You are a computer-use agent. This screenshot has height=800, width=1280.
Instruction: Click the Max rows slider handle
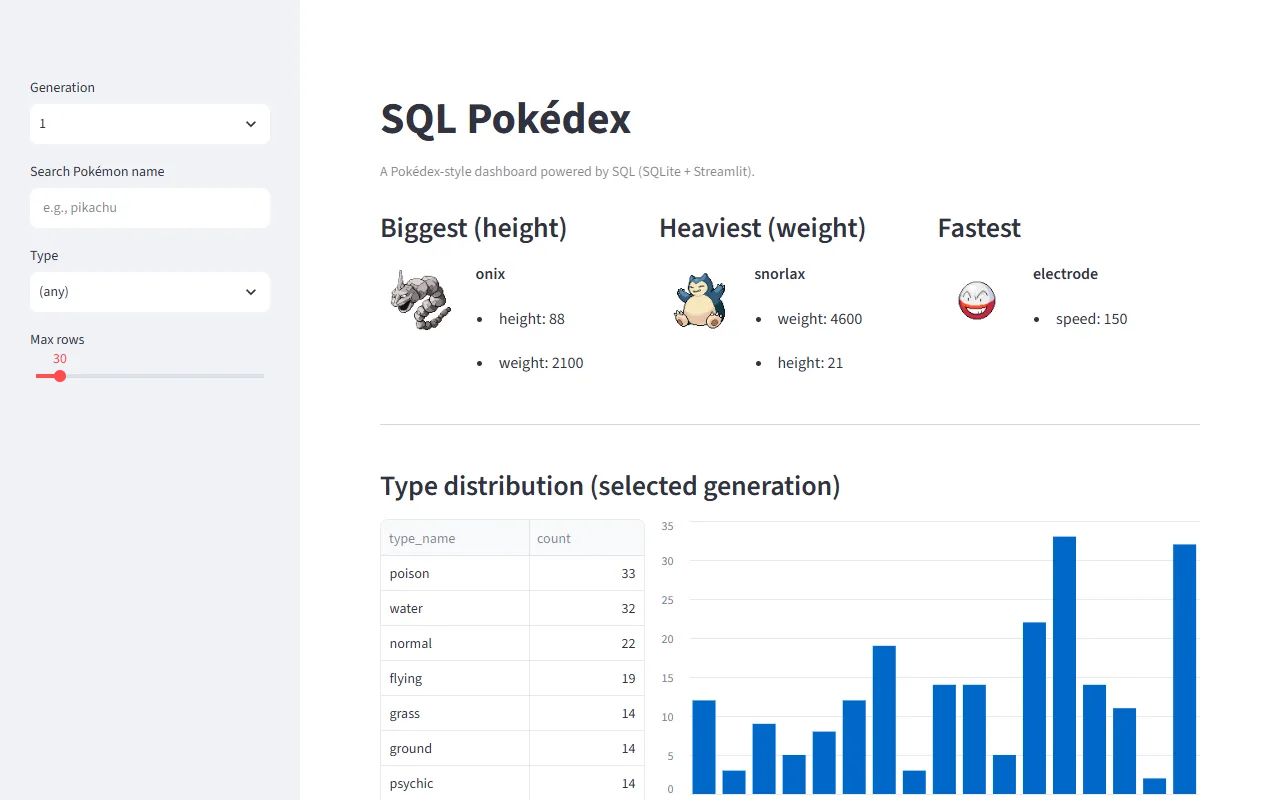coord(60,376)
